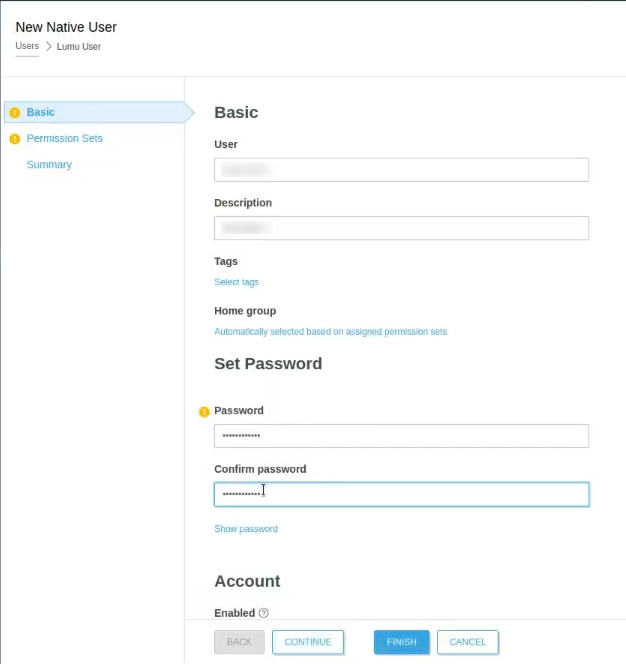The image size is (626, 664).
Task: Open the Basic step in sidebar
Action: [x=41, y=113]
